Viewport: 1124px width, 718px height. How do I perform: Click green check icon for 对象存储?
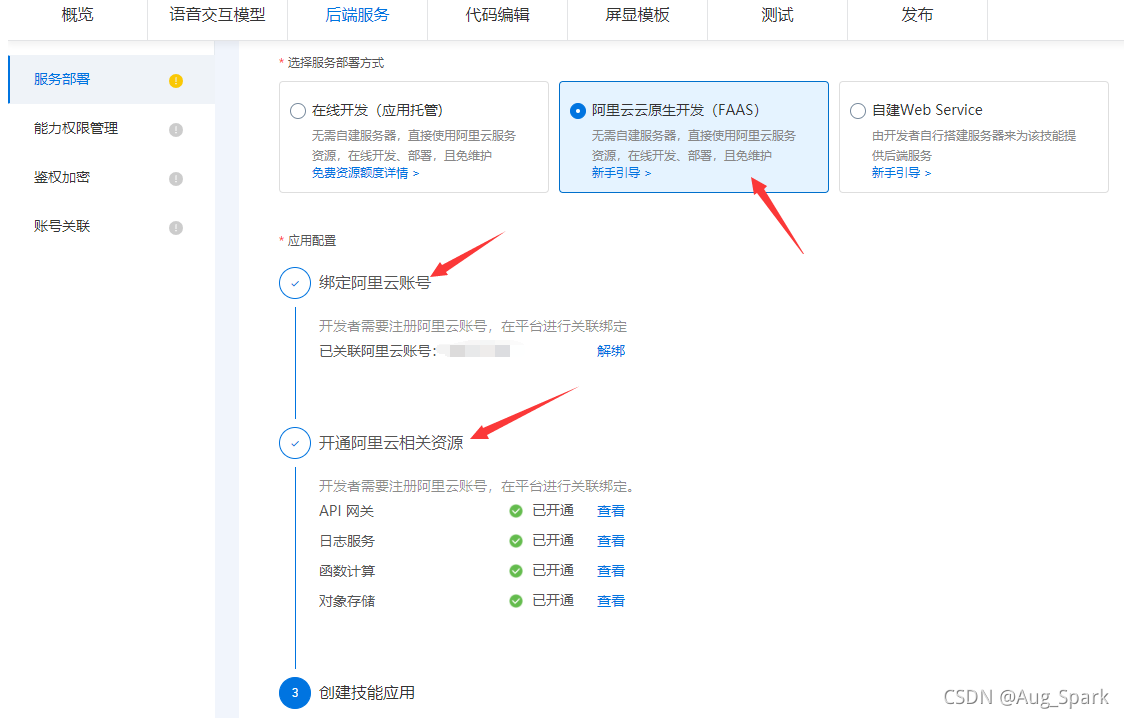[515, 601]
